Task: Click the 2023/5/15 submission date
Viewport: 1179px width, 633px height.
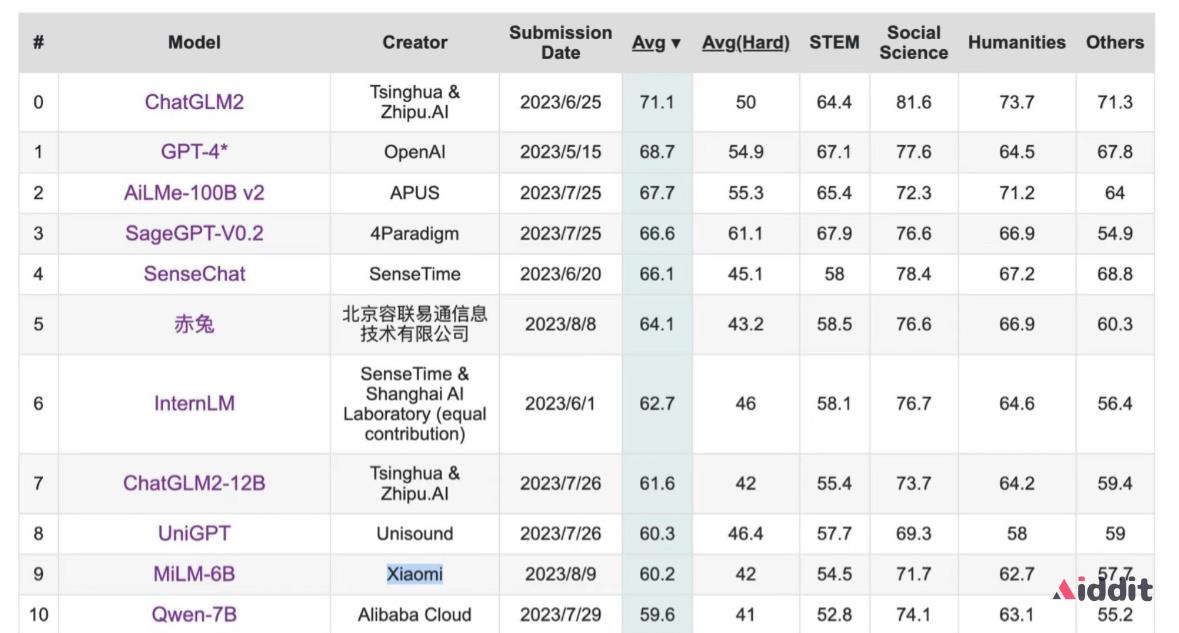Action: (x=560, y=152)
